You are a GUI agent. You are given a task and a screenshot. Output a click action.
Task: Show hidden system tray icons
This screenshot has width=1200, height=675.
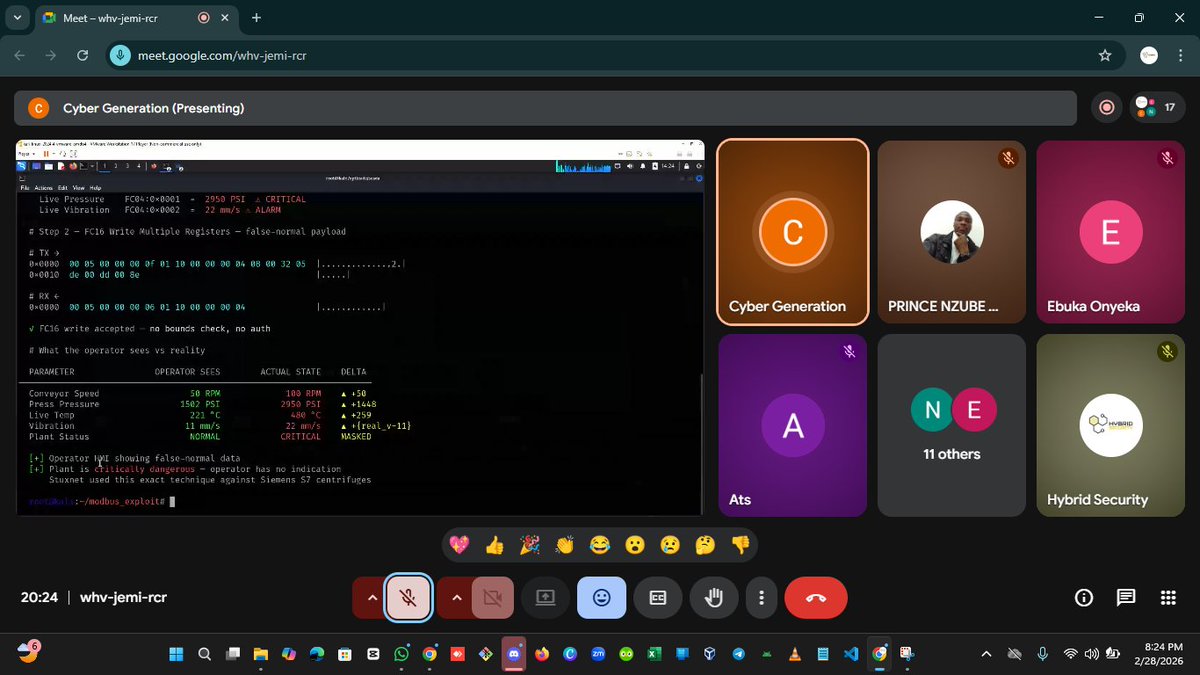(986, 654)
